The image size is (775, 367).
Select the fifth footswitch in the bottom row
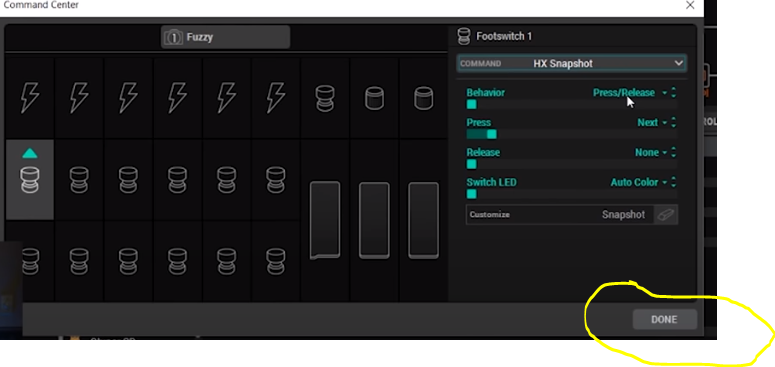coord(226,261)
